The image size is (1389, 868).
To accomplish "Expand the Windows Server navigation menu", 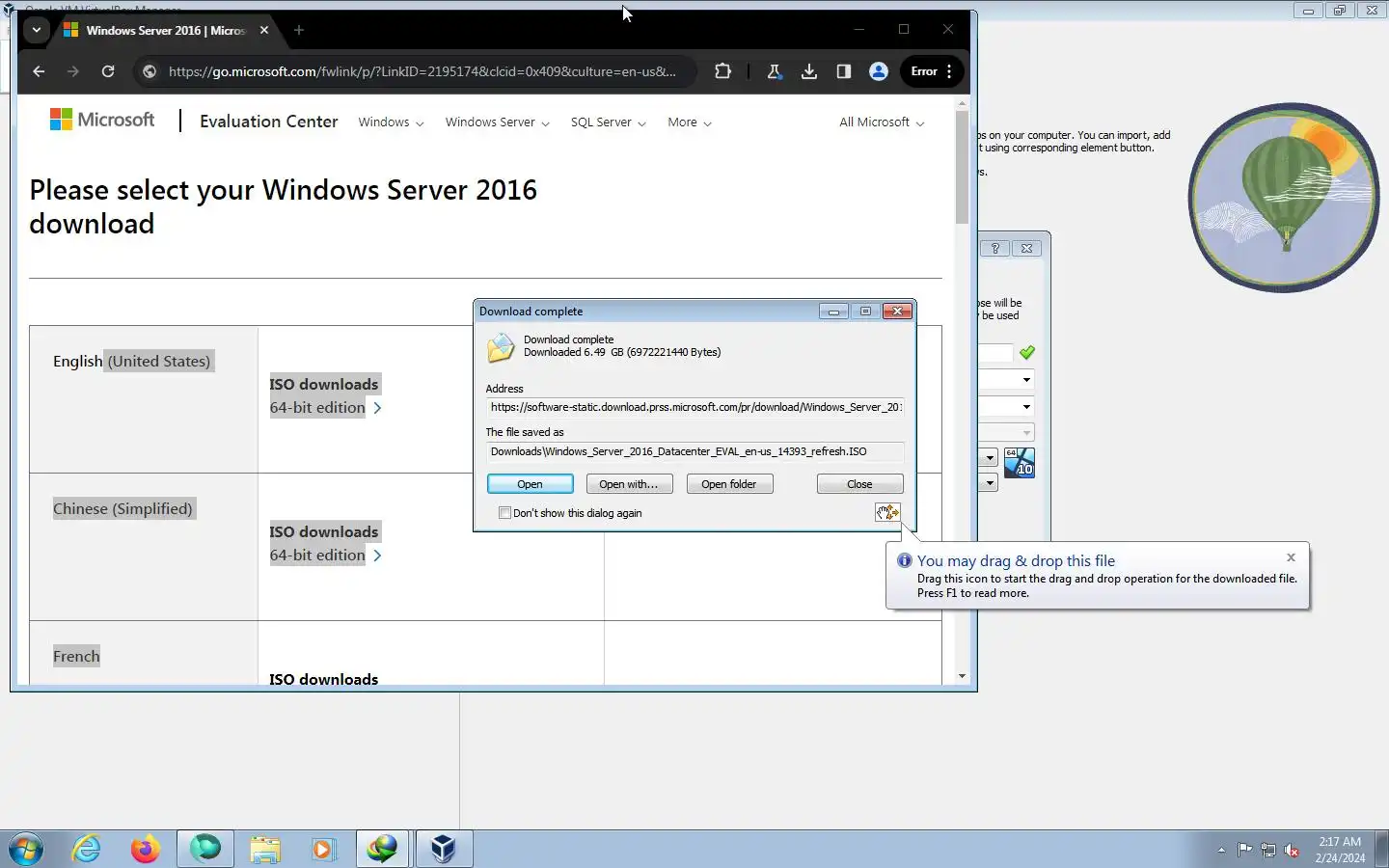I will tap(497, 122).
